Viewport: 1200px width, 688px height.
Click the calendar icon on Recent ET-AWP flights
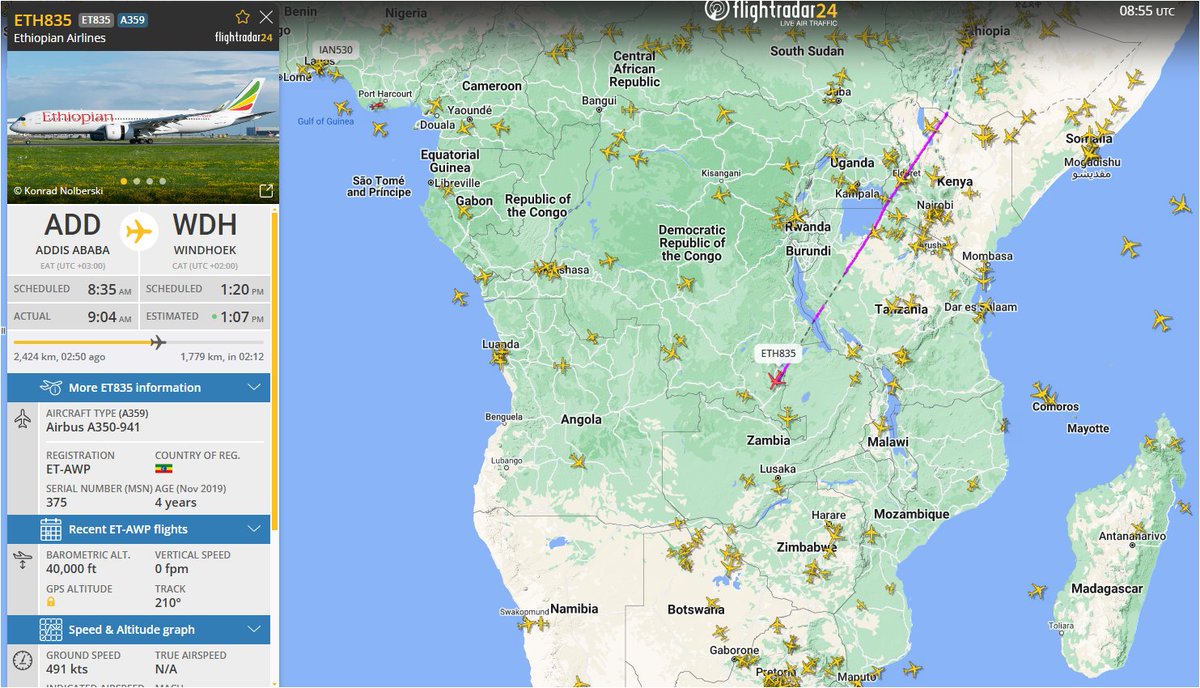51,529
